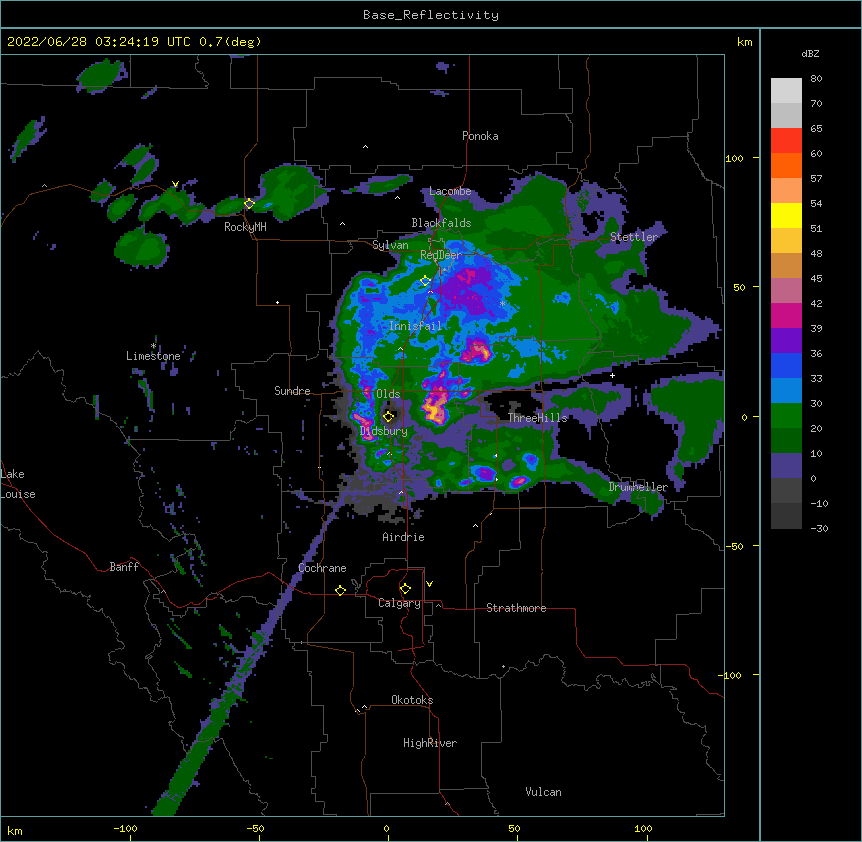Image resolution: width=862 pixels, height=842 pixels.
Task: Click the km unit label at top right
Action: point(744,42)
